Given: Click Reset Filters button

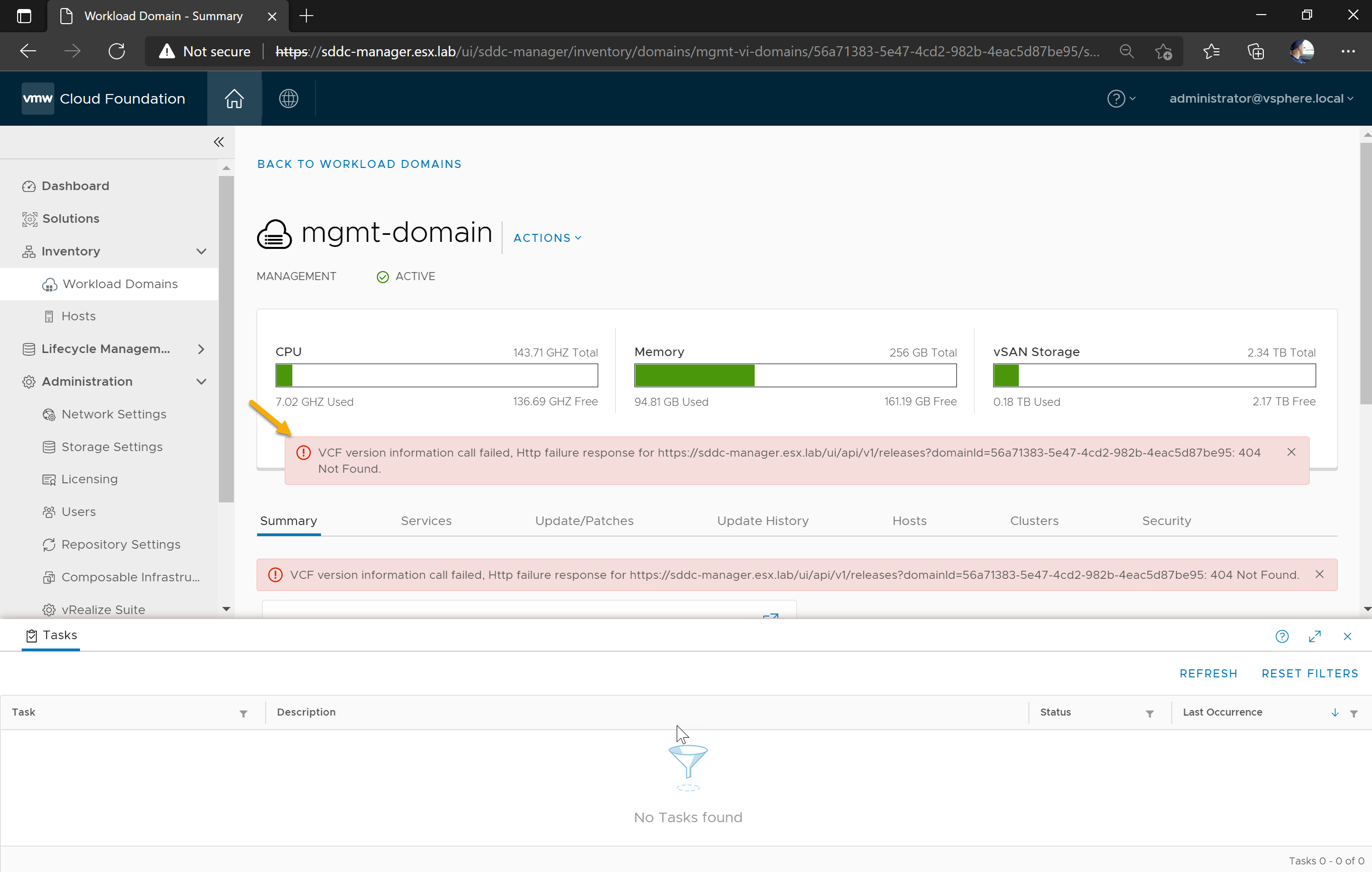Looking at the screenshot, I should (x=1310, y=674).
